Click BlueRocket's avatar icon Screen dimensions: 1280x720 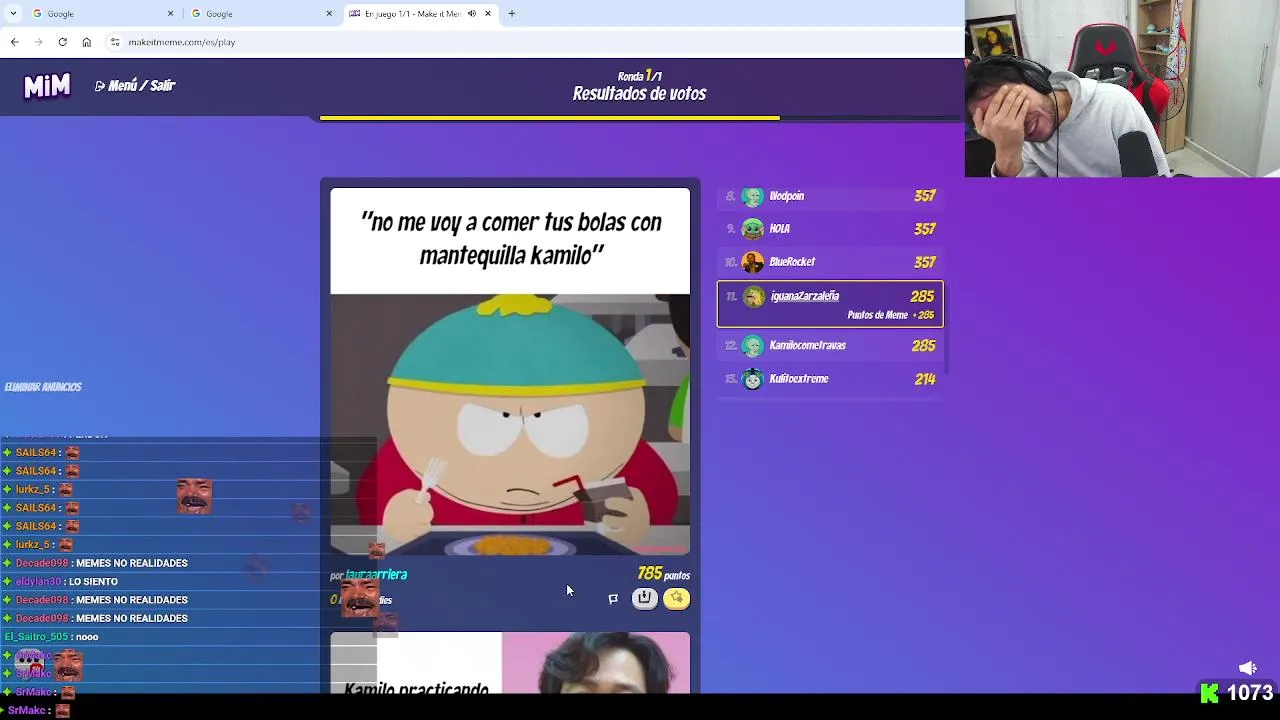click(x=753, y=262)
